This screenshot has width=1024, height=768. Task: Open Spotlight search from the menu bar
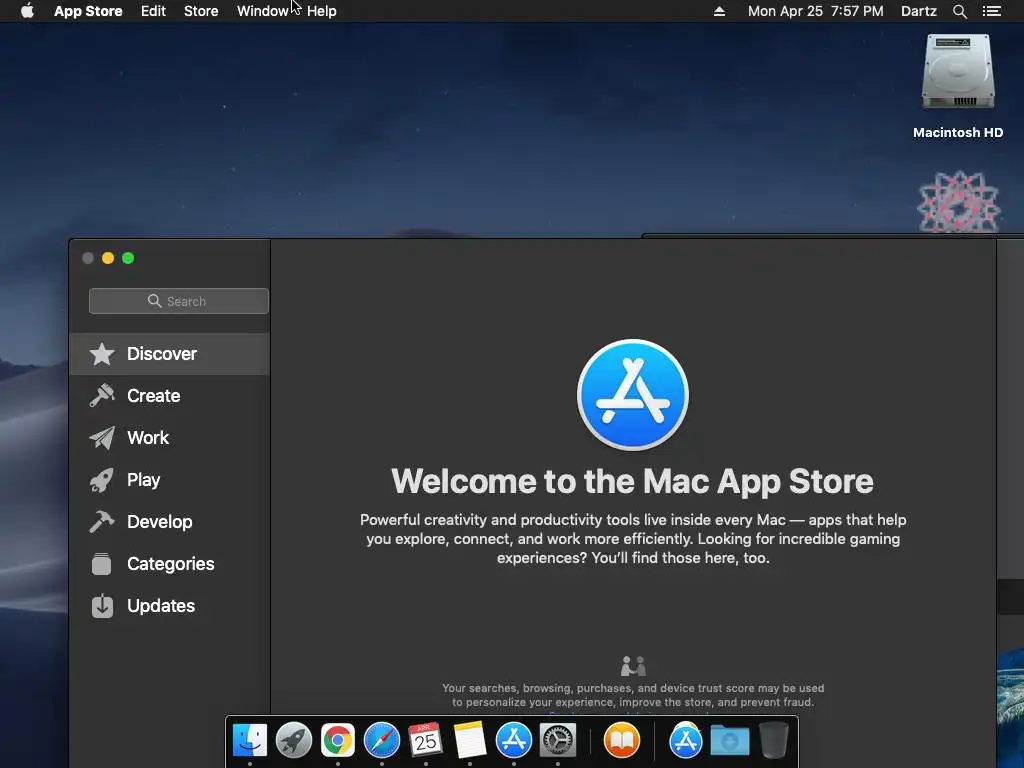(x=959, y=11)
